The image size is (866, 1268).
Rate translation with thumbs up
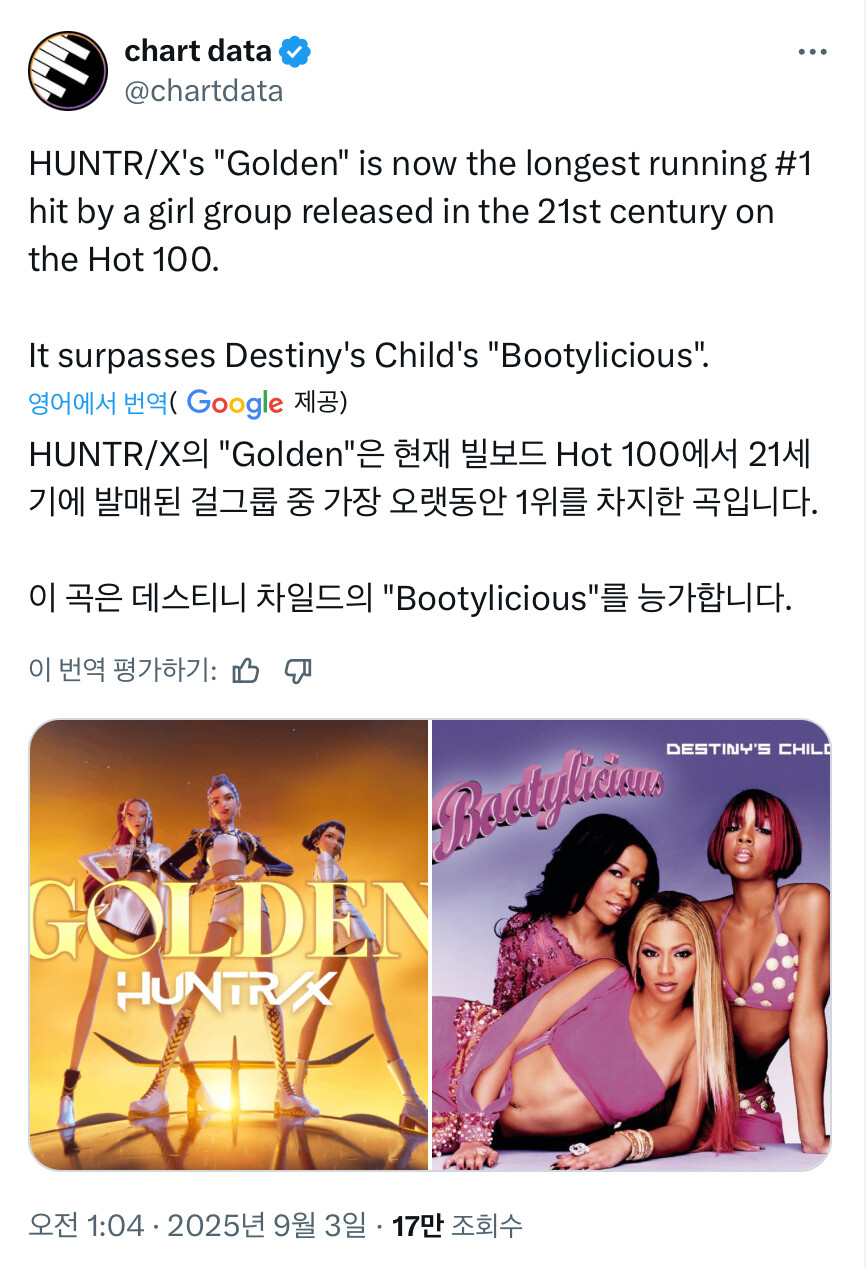[x=245, y=671]
